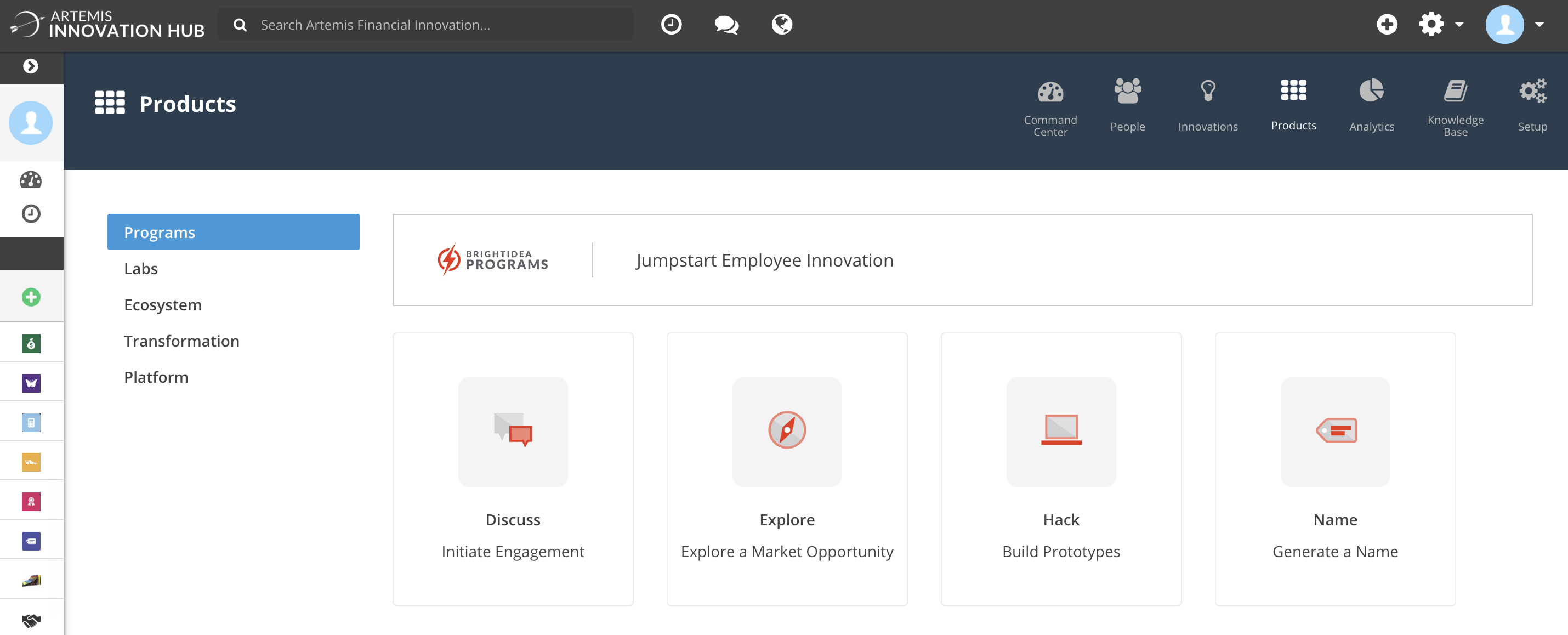Click the Artemis Innovation Hub logo
Viewport: 1568px width, 635px height.
coord(107,24)
